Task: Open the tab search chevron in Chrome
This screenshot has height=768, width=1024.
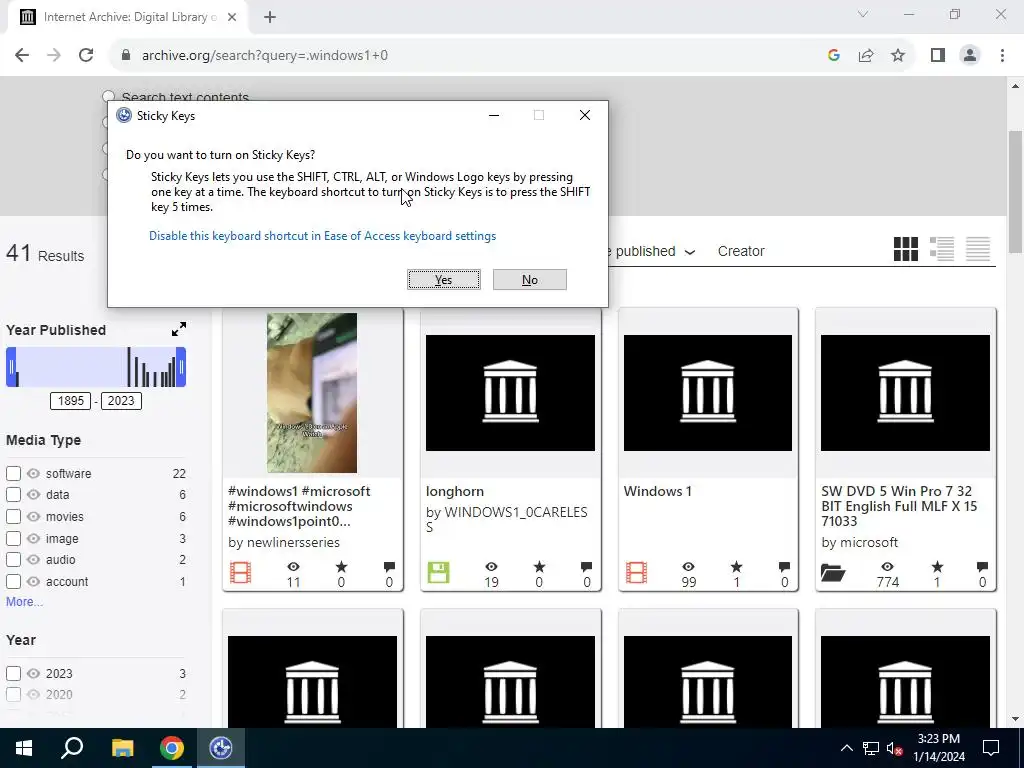Action: tap(863, 14)
